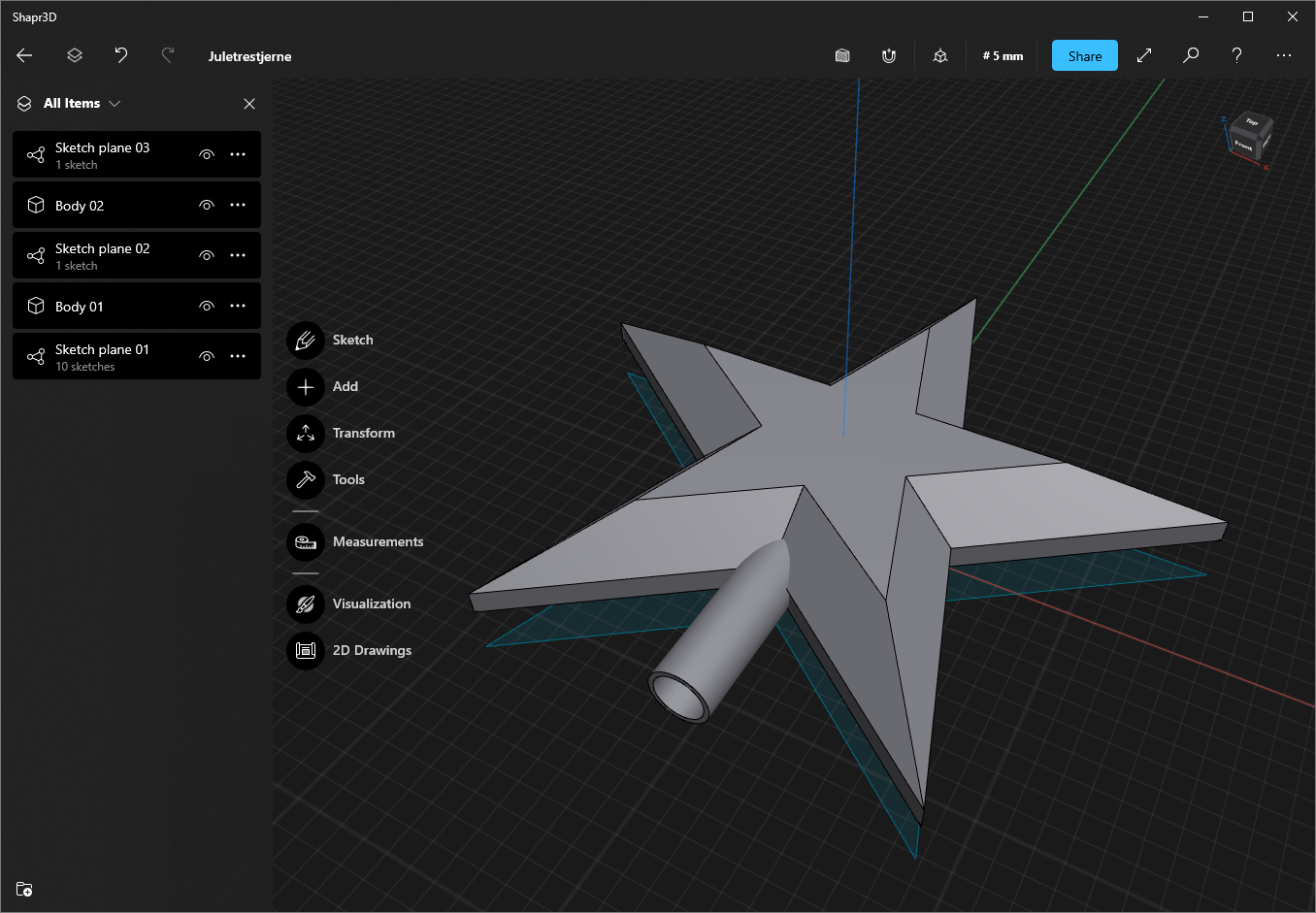This screenshot has height=913, width=1316.
Task: Go back using the top-left arrow
Action: [25, 55]
